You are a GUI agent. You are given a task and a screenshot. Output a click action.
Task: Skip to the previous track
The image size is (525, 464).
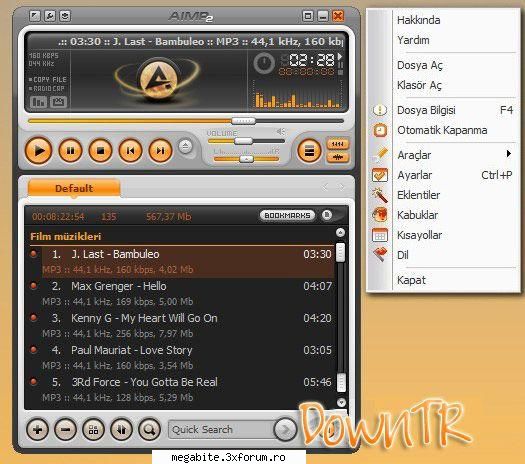[131, 151]
